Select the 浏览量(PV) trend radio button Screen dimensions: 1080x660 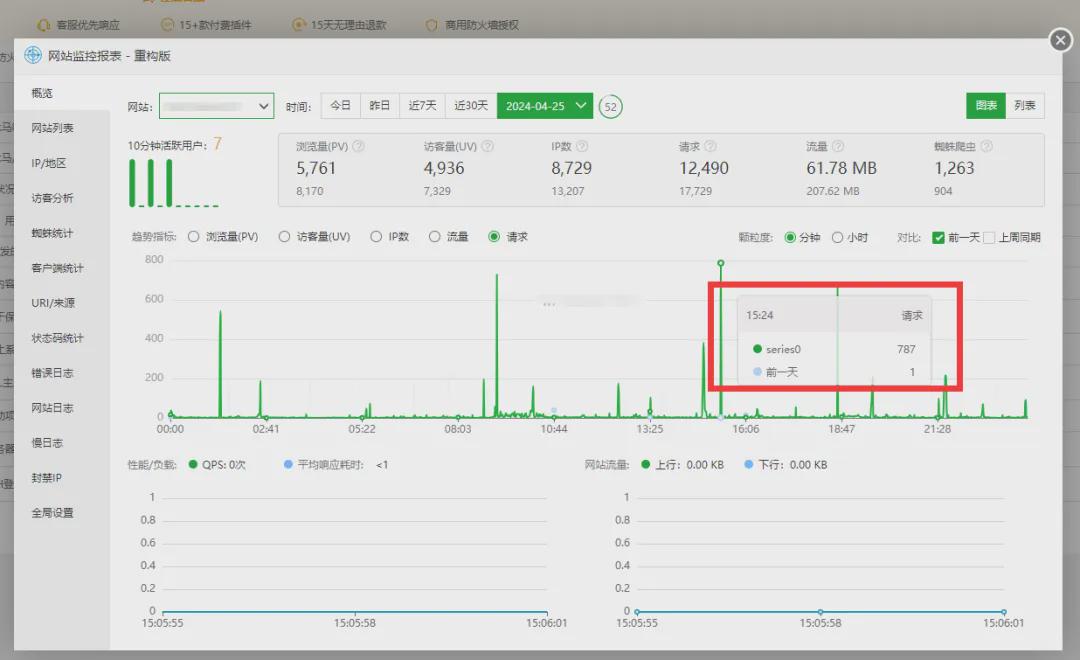point(194,236)
